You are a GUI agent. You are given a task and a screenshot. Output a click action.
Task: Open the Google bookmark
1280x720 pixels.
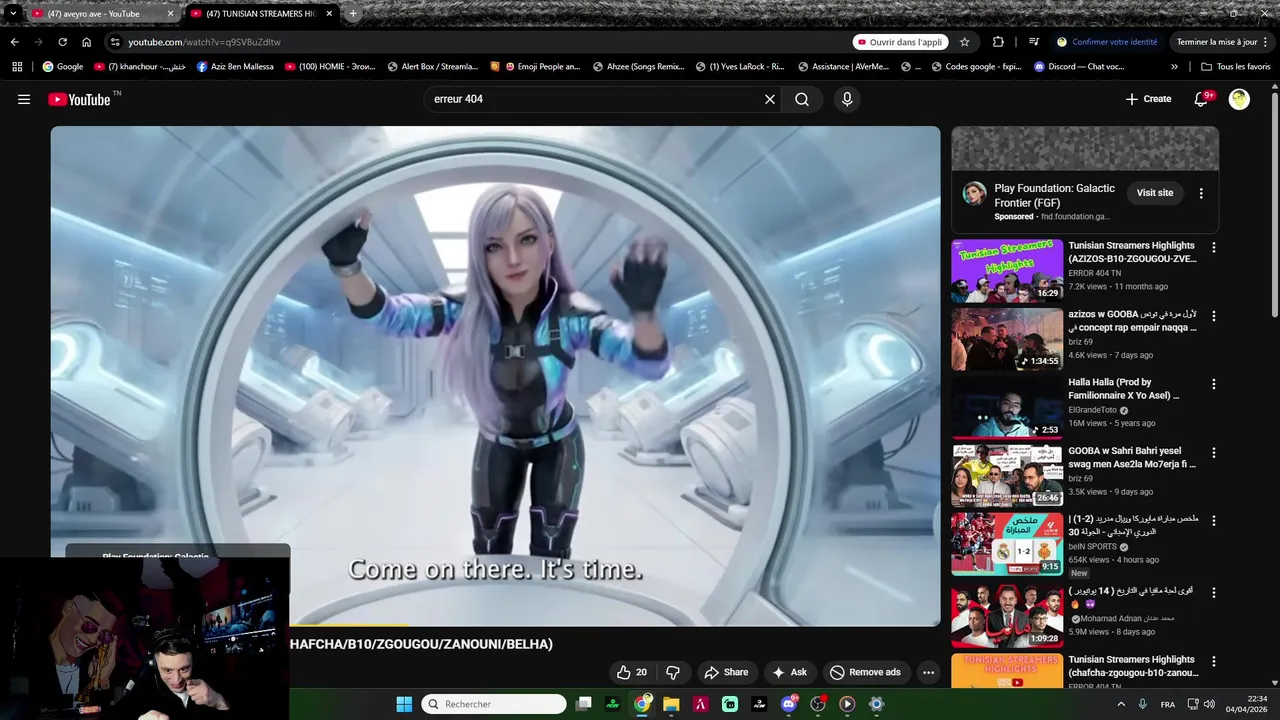coord(62,67)
